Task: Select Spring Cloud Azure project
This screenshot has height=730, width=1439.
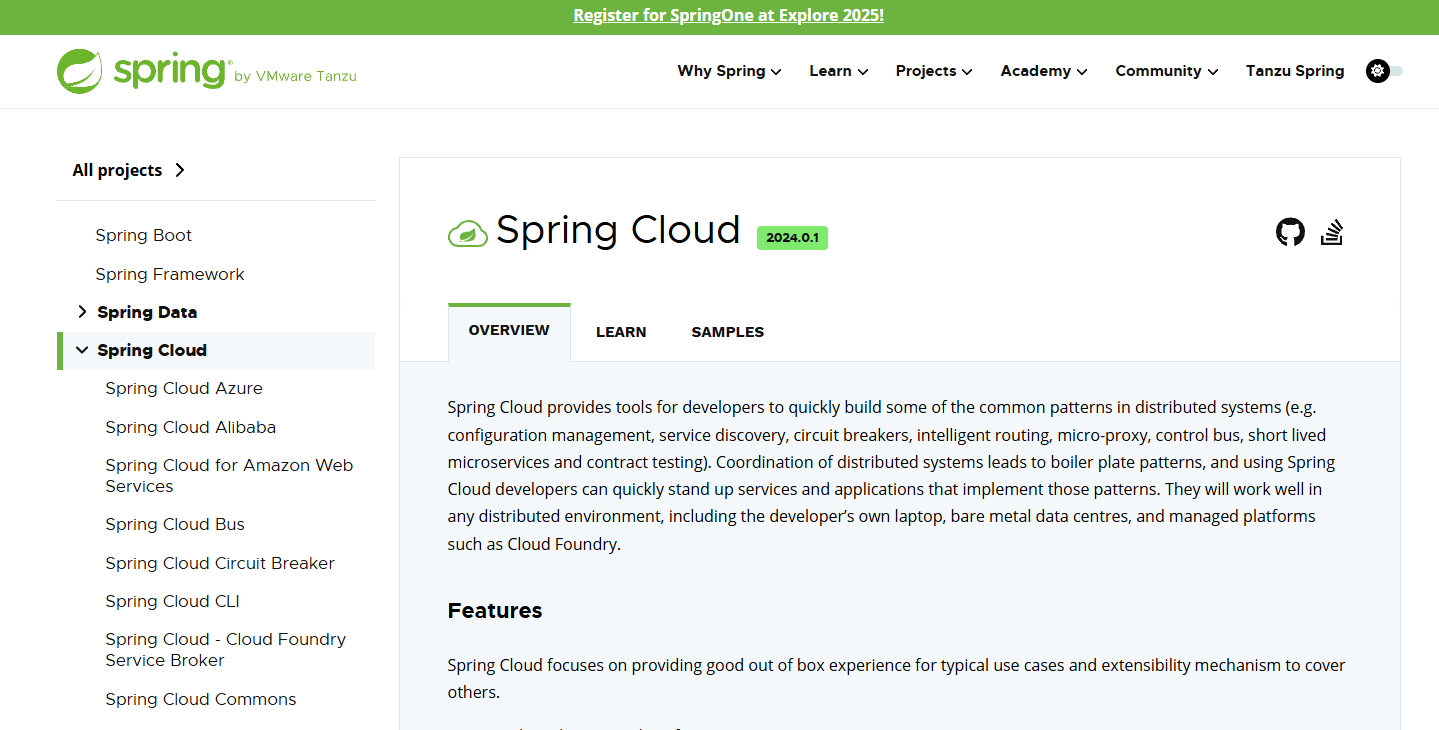Action: pos(184,388)
